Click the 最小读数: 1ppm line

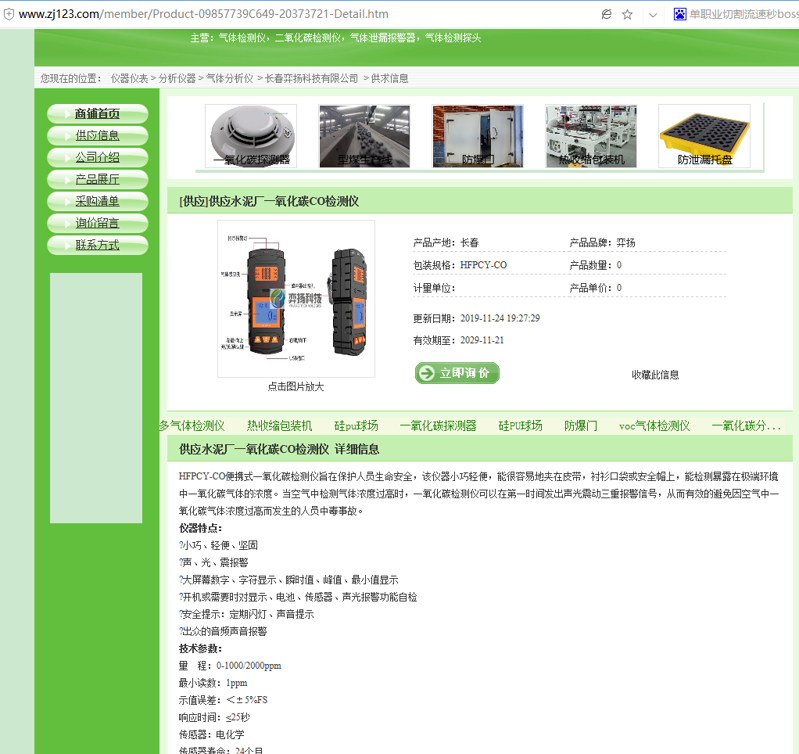pos(213,683)
